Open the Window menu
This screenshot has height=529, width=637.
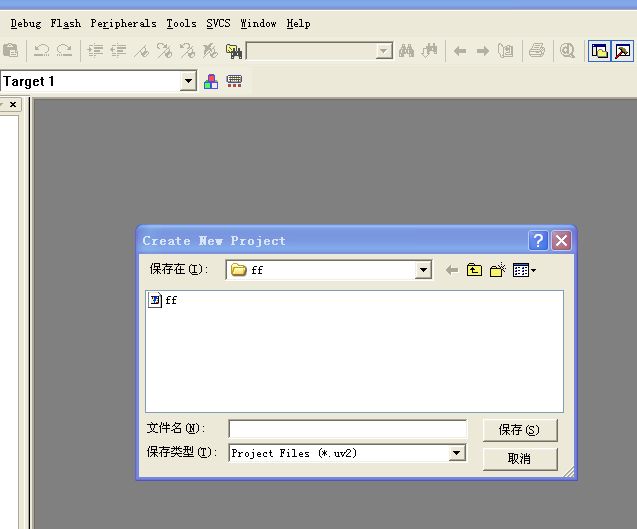click(258, 24)
